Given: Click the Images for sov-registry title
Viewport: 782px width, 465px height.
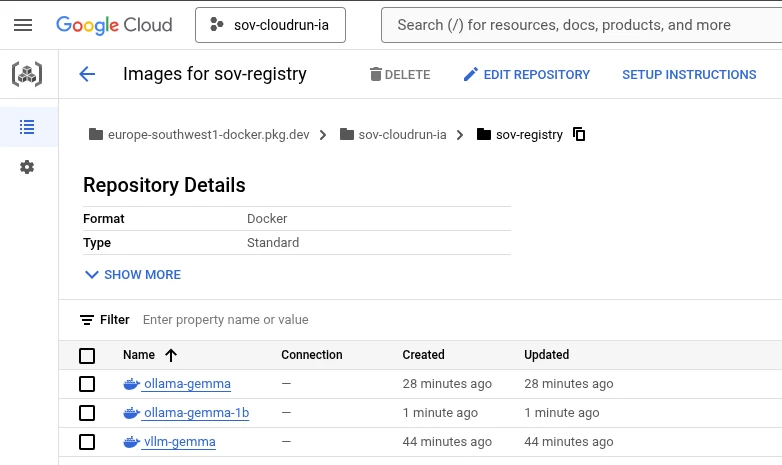Looking at the screenshot, I should 214,74.
